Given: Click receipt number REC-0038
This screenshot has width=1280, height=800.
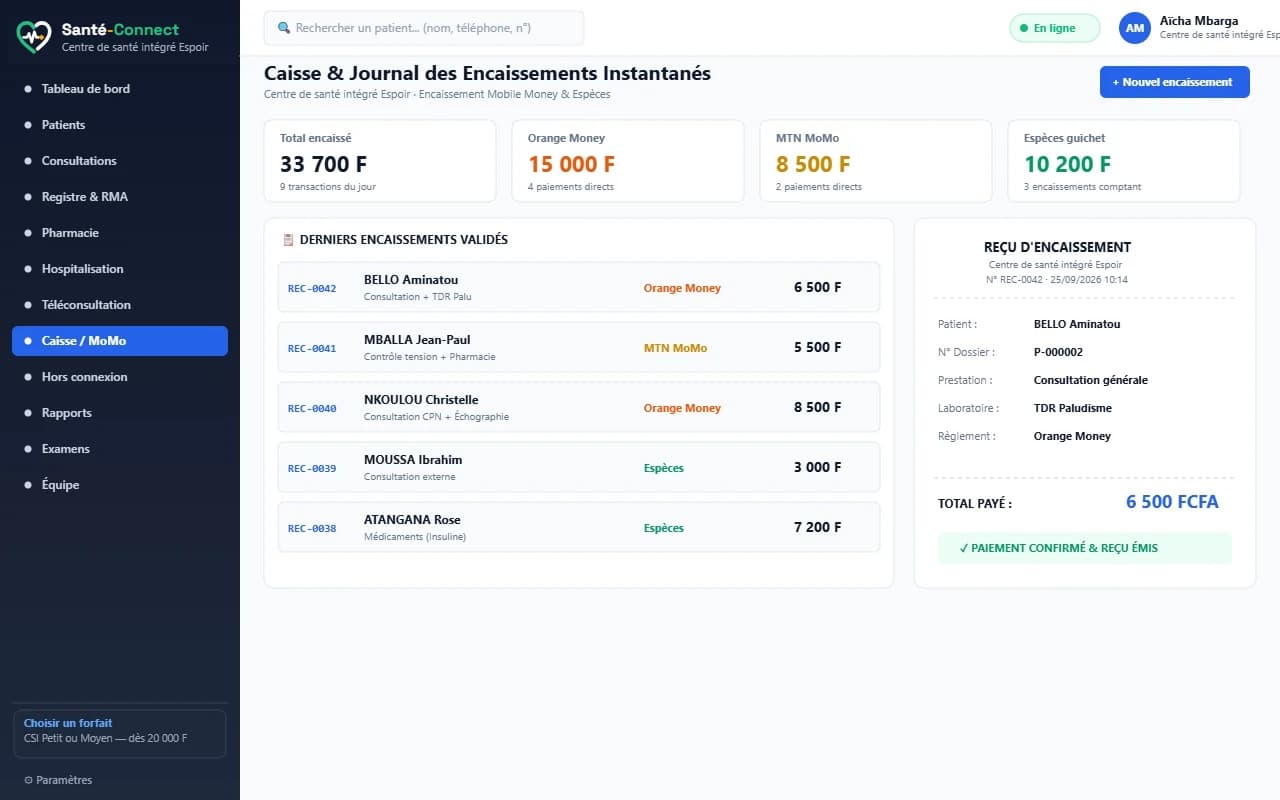Looking at the screenshot, I should (312, 528).
